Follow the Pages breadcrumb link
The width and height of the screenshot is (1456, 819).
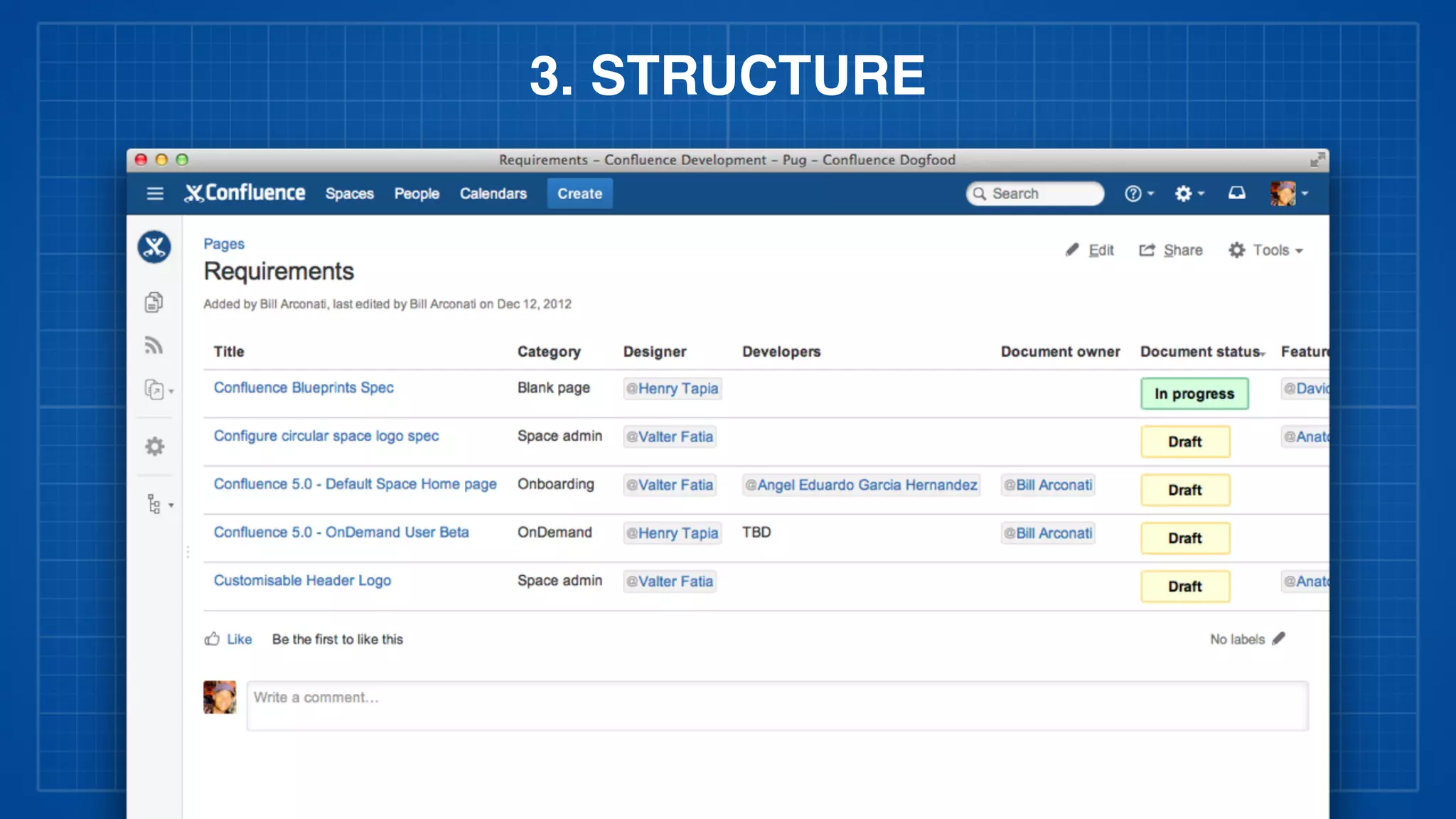[x=224, y=244]
